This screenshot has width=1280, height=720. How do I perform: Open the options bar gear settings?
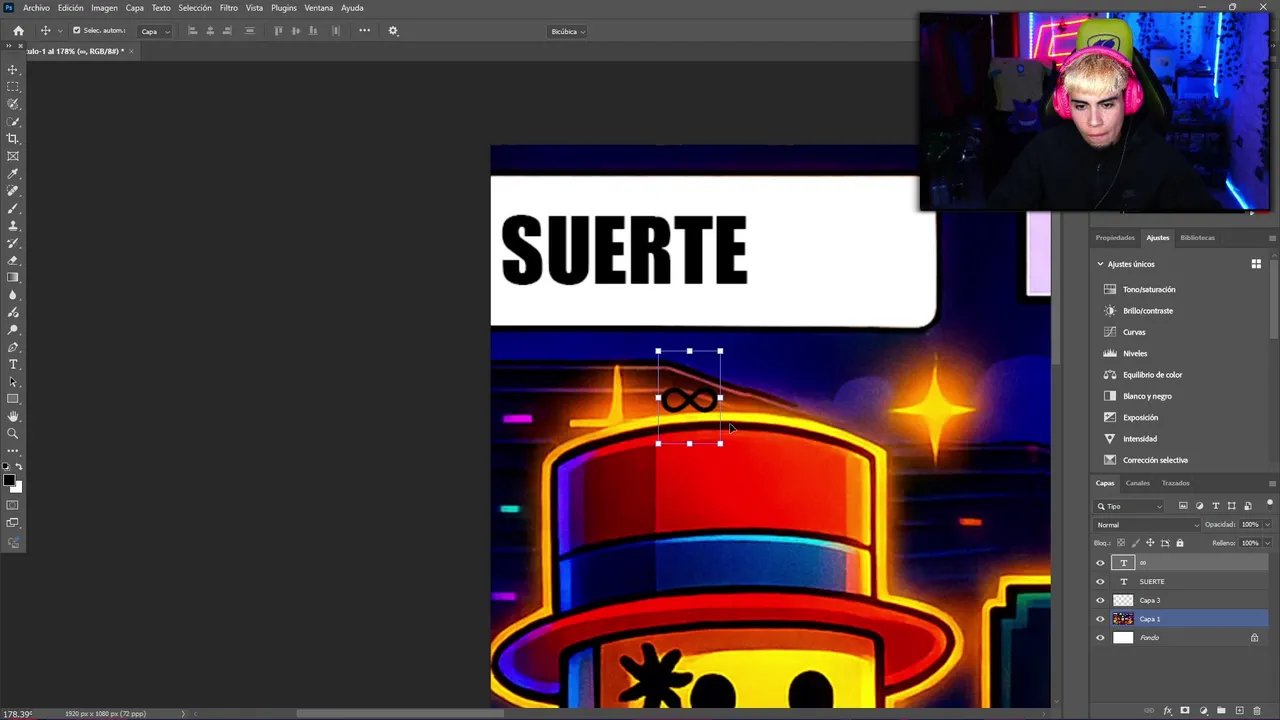click(393, 31)
